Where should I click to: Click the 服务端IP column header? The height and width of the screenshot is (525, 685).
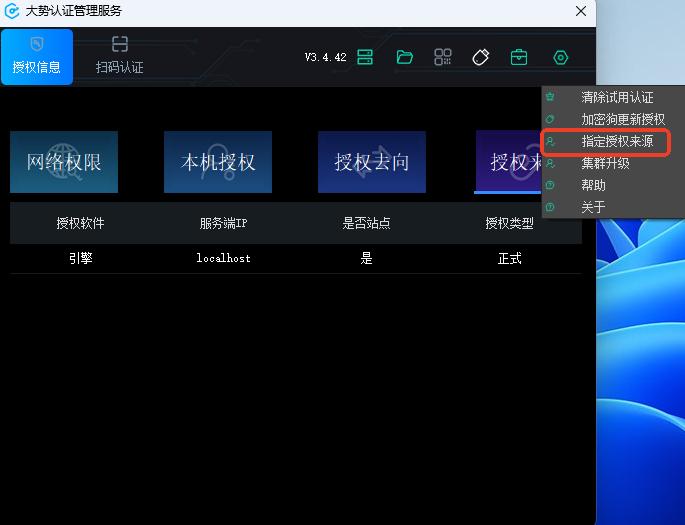[223, 223]
